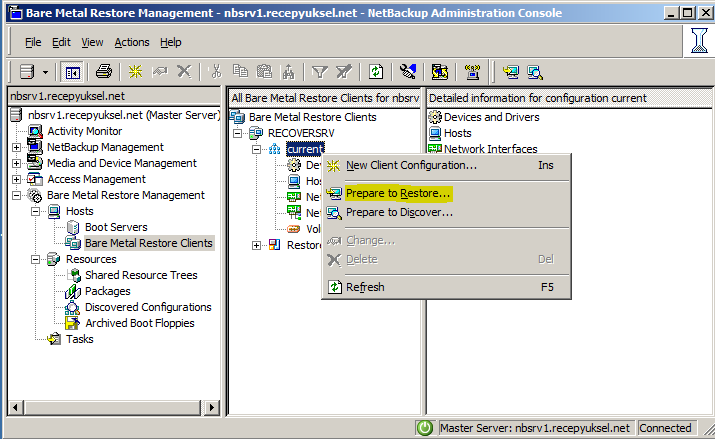715x439 pixels.
Task: Click the Boot Servers icon
Action: 73,227
